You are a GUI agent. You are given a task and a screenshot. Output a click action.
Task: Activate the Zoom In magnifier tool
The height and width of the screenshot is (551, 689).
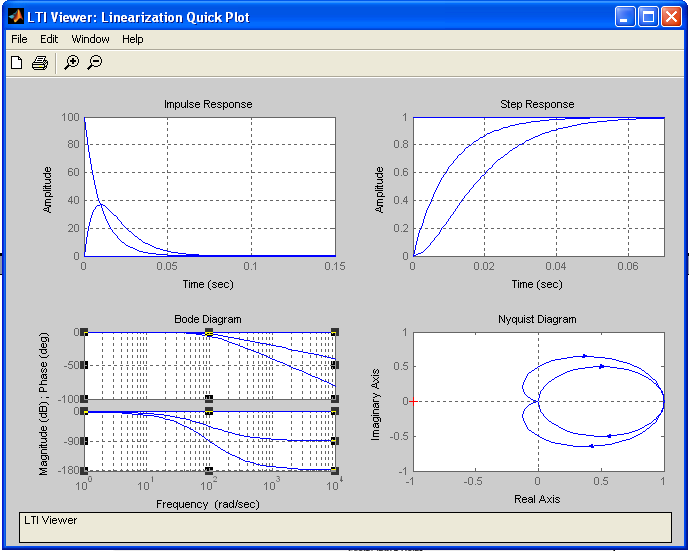click(71, 63)
